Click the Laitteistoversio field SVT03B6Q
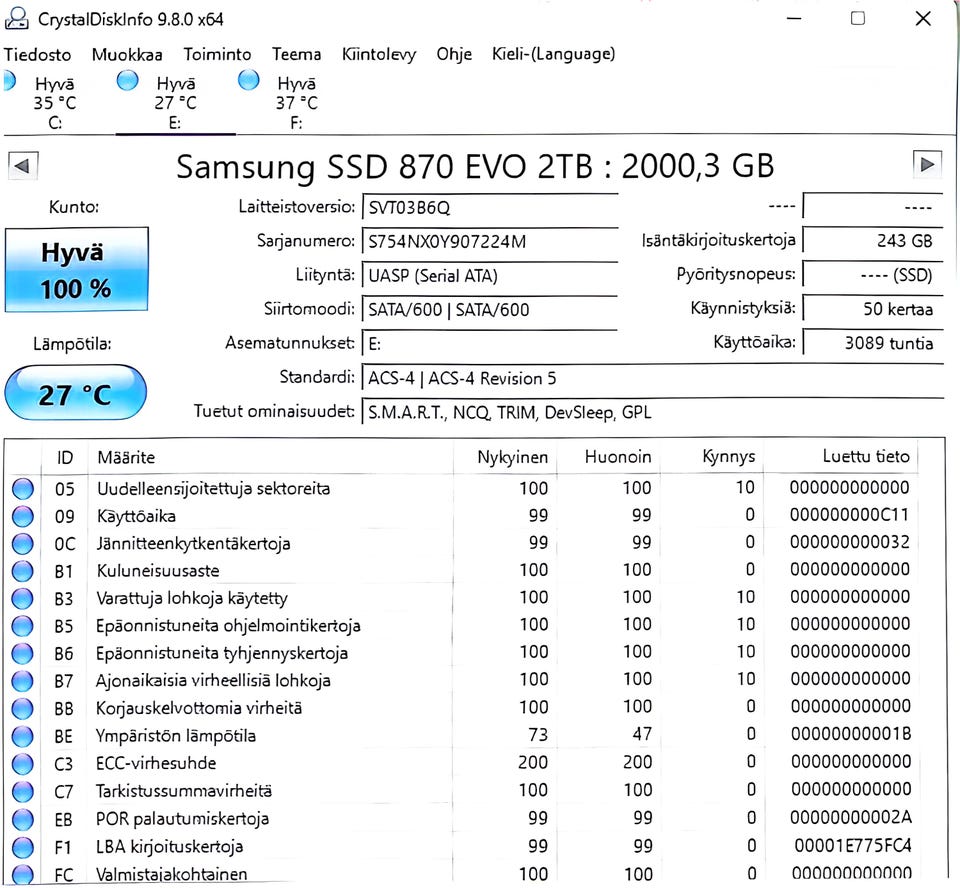The height and width of the screenshot is (888, 960). click(x=490, y=208)
